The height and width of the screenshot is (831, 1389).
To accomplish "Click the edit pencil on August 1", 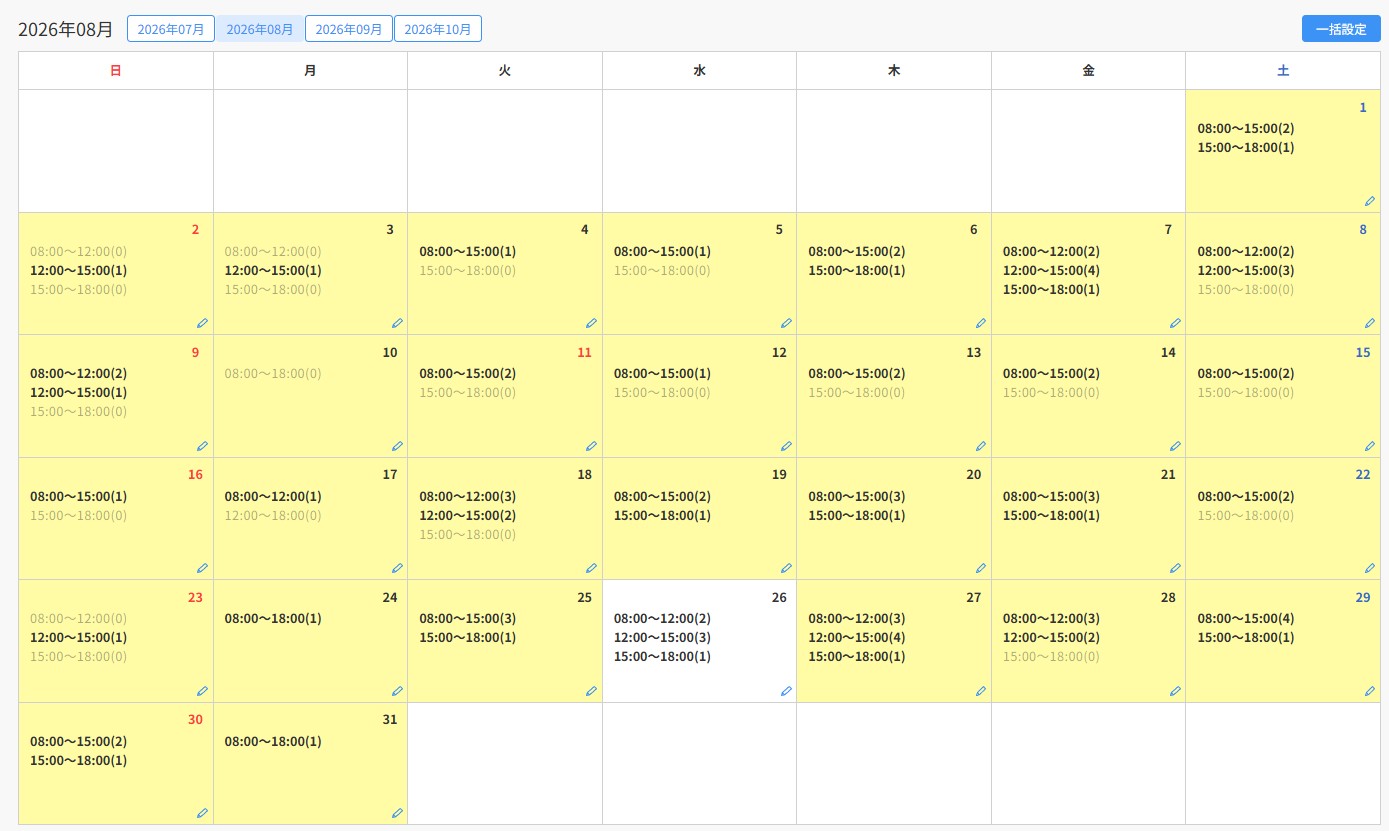I will point(1370,201).
